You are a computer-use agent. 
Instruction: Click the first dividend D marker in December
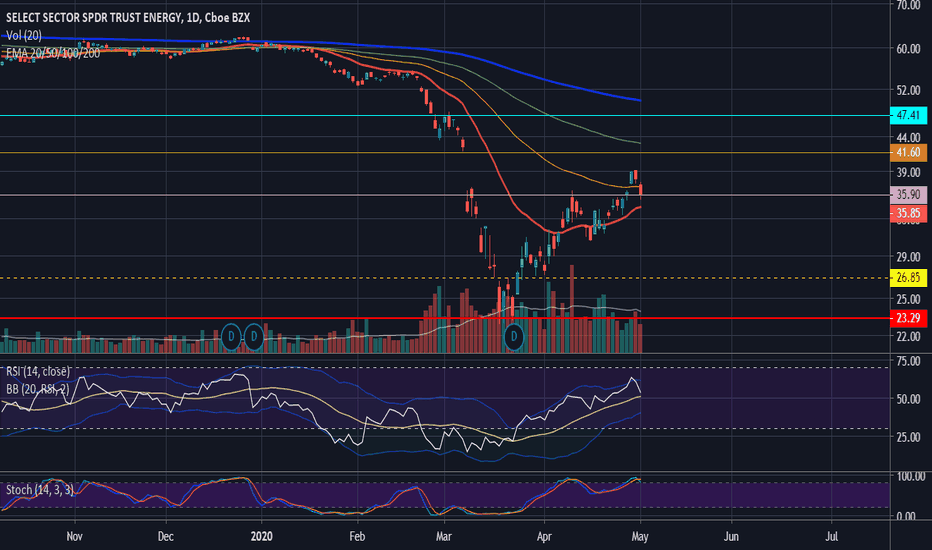click(x=231, y=337)
